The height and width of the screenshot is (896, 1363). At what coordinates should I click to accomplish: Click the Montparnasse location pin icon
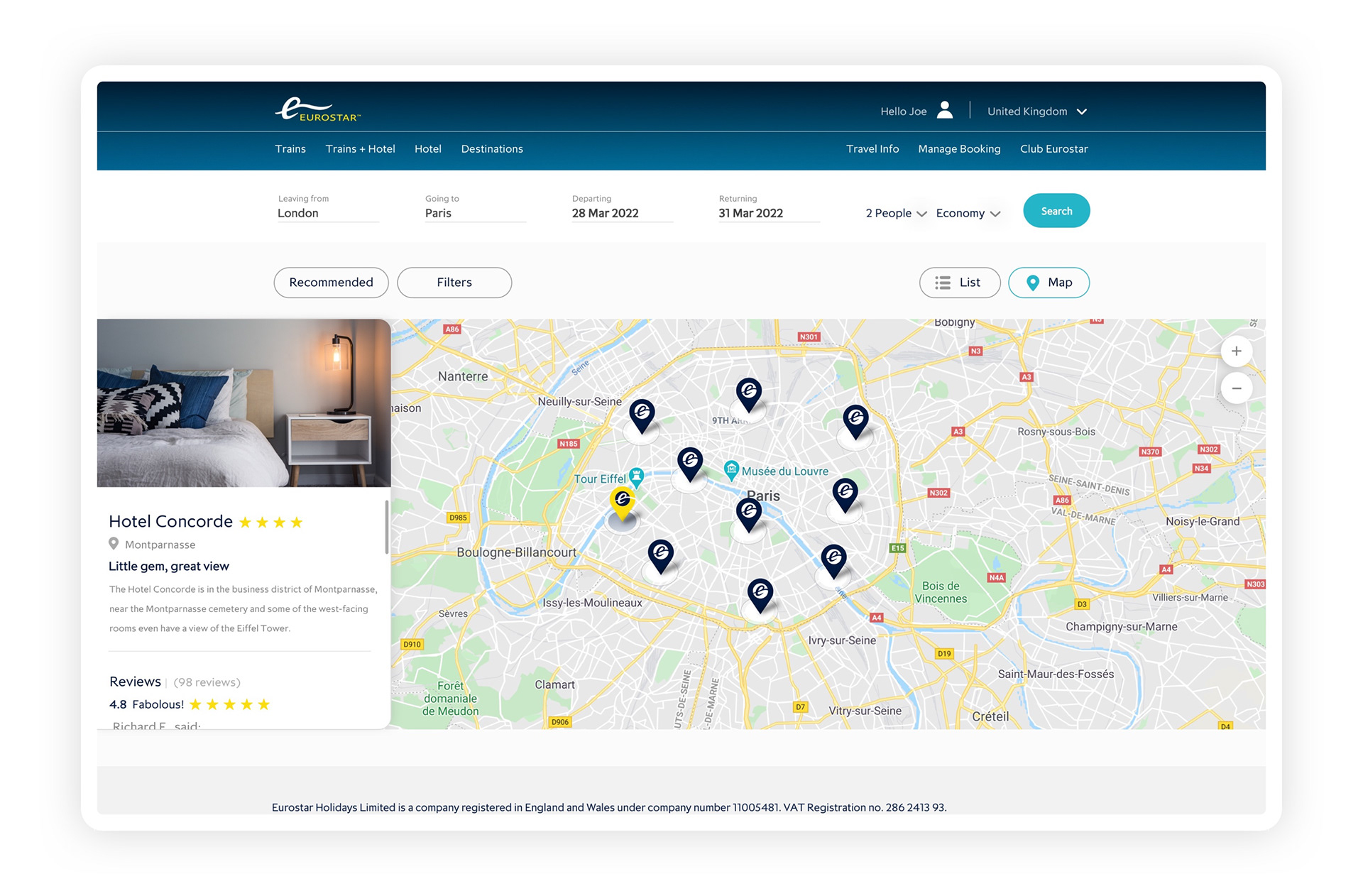[x=114, y=544]
